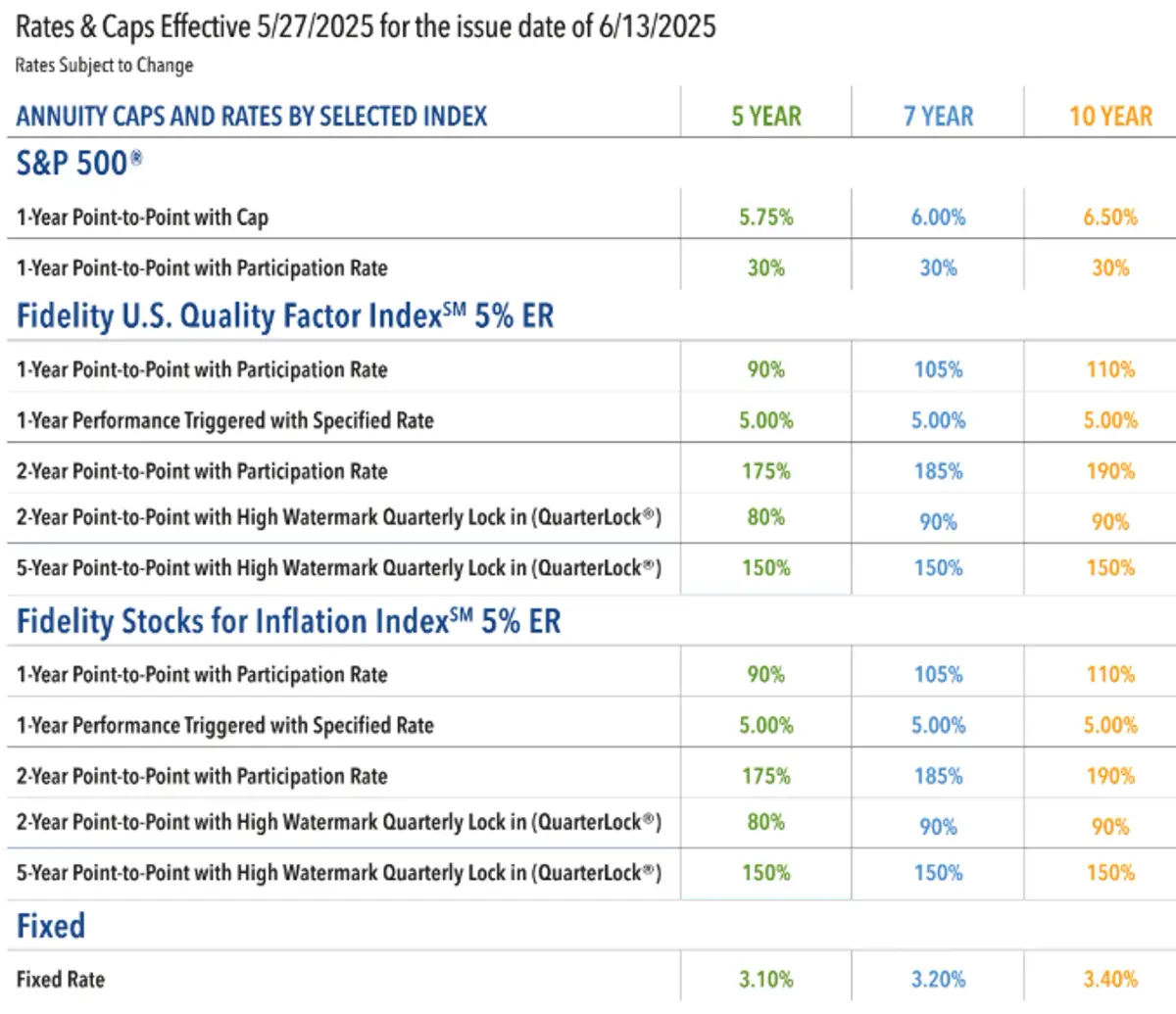Select "ANNUITY CAPS AND RATES BY SELECTED INDEX" header
This screenshot has width=1176, height=1014.
[x=251, y=117]
